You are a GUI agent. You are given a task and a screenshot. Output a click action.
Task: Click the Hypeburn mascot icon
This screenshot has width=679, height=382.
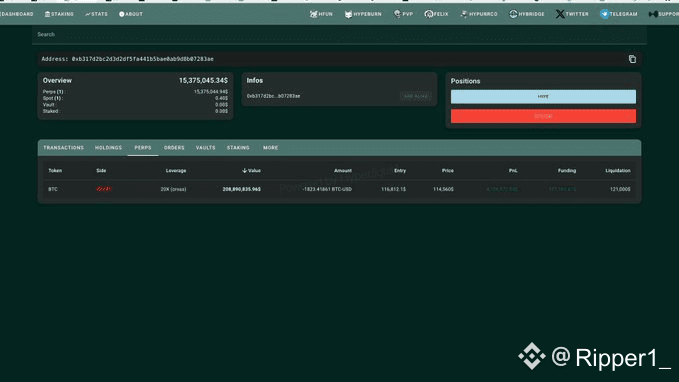(x=348, y=14)
